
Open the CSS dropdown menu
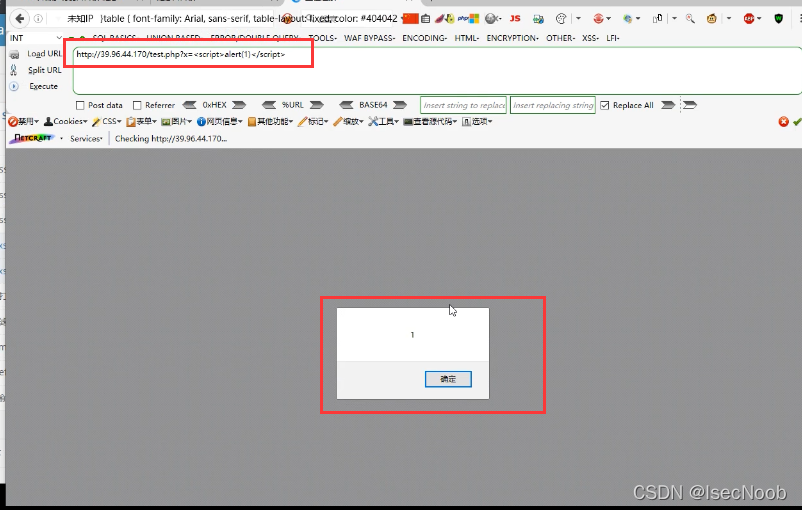pos(107,122)
